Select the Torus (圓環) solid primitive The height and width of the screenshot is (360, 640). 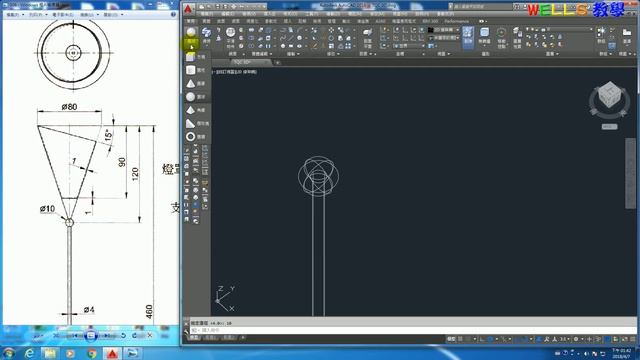pyautogui.click(x=196, y=137)
